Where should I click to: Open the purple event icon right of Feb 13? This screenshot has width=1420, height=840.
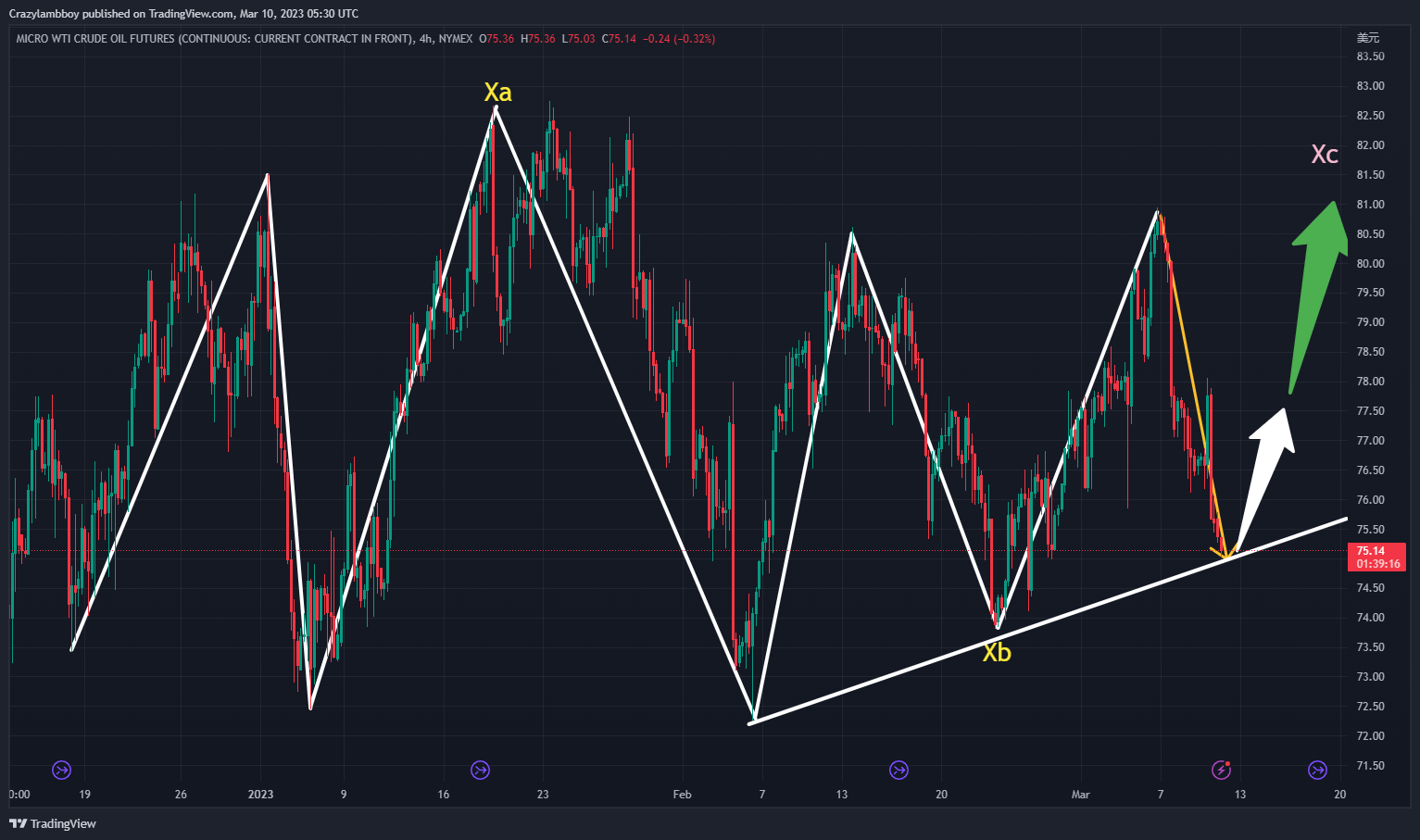[x=898, y=770]
